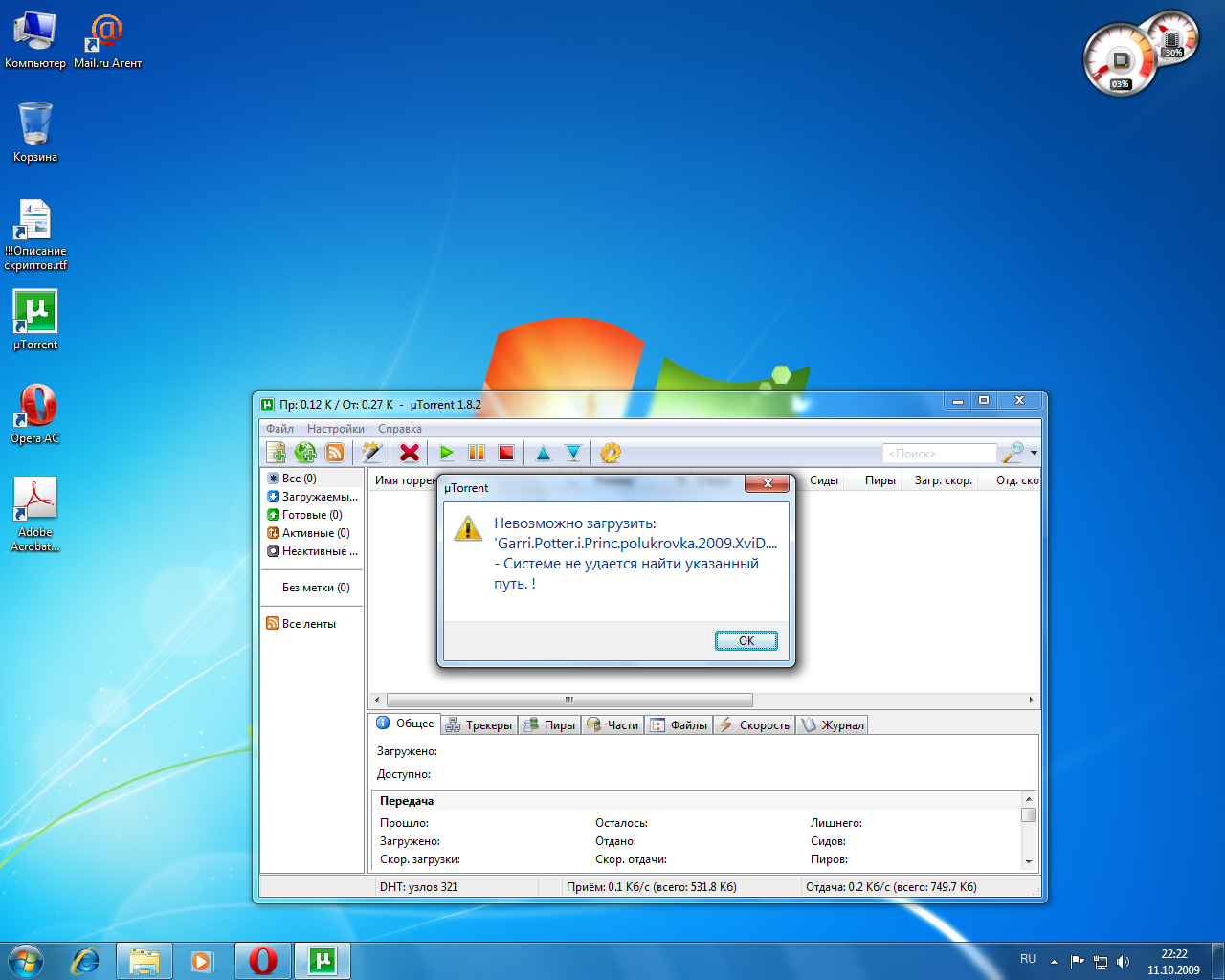Click the search magnifier icon

tap(1013, 453)
